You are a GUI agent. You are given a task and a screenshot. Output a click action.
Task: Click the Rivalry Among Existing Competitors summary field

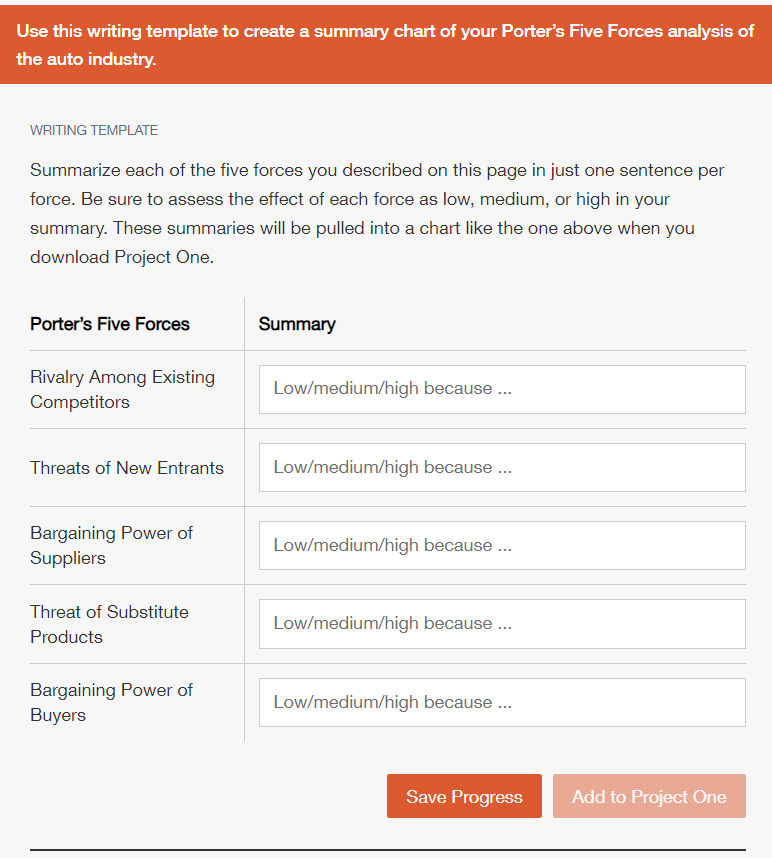coord(501,389)
